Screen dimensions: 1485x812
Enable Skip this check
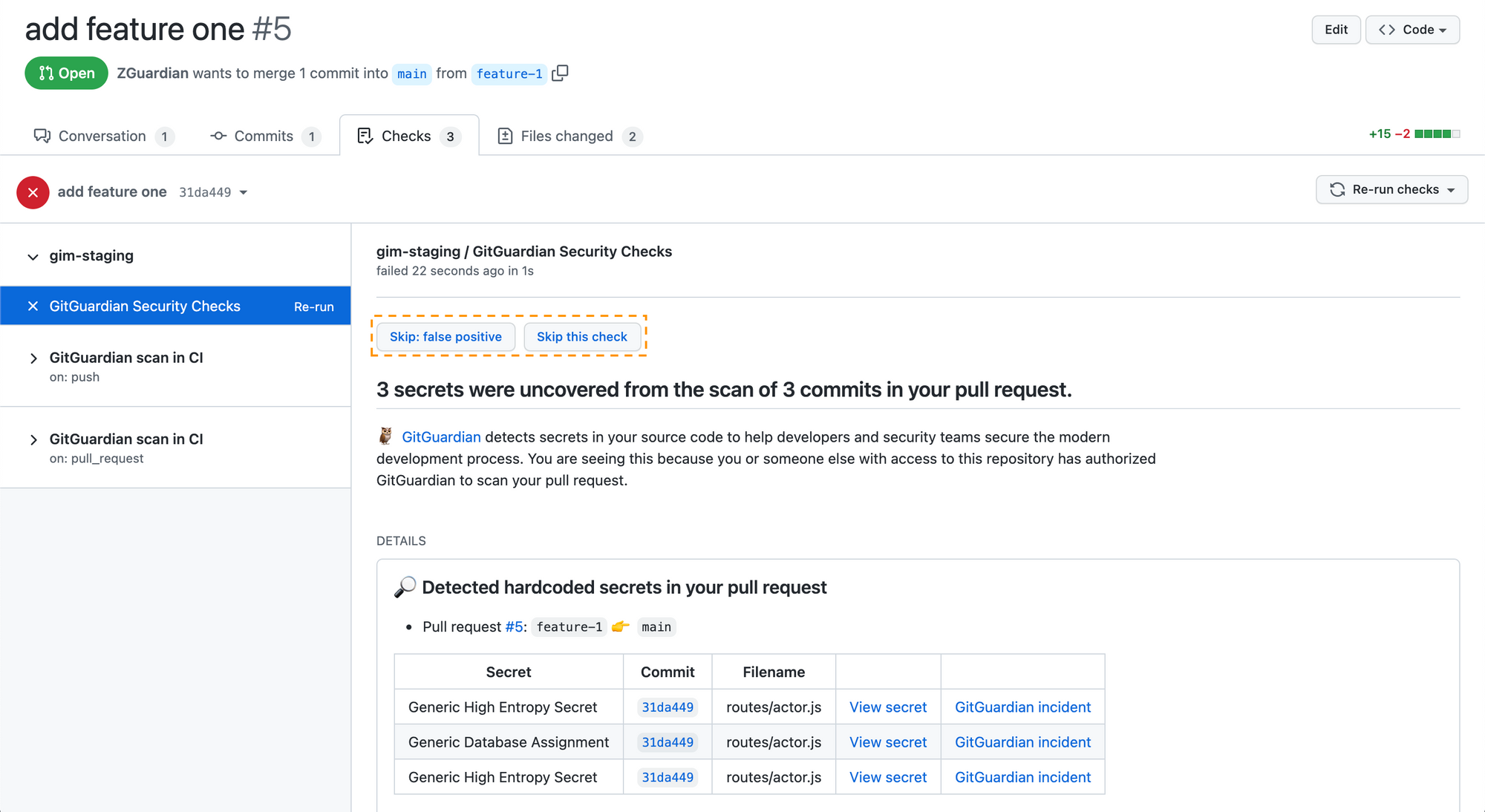[x=582, y=336]
